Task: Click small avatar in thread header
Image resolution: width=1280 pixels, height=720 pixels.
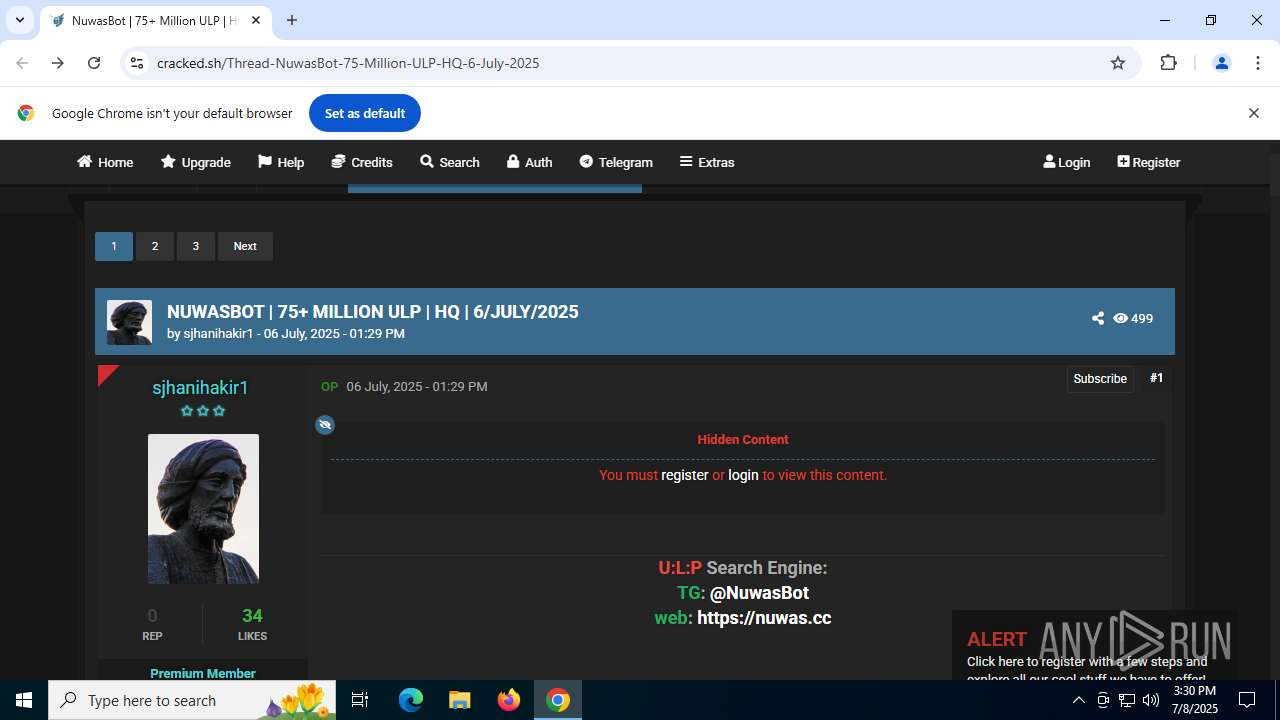Action: point(130,322)
